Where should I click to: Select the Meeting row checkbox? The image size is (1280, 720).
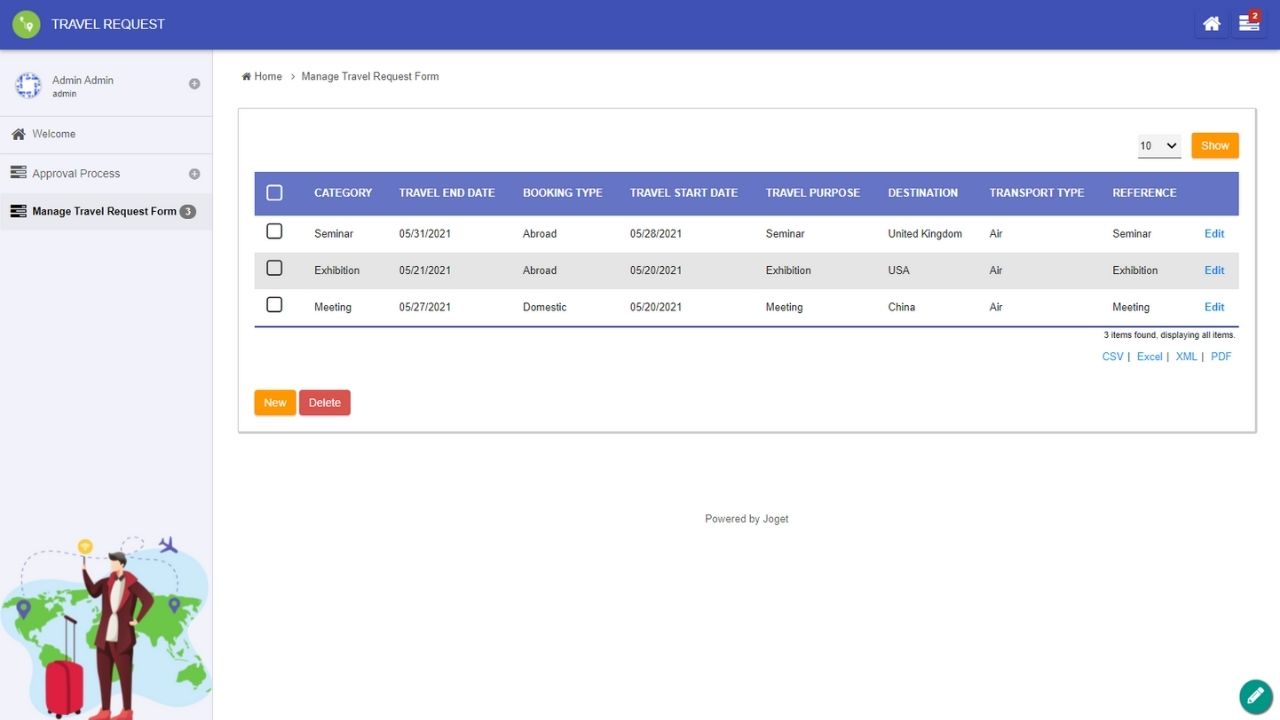click(x=274, y=305)
